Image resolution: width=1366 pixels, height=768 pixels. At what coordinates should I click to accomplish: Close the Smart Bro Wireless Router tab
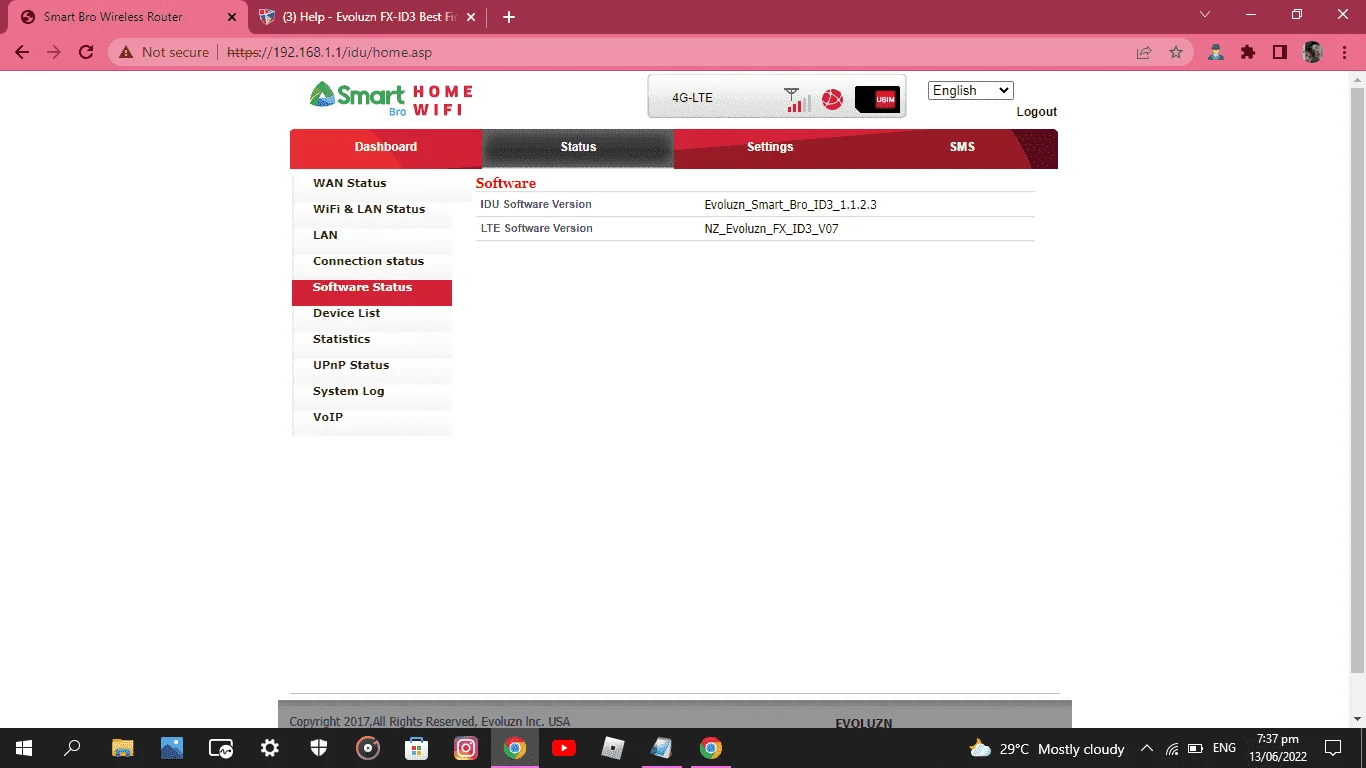(232, 17)
